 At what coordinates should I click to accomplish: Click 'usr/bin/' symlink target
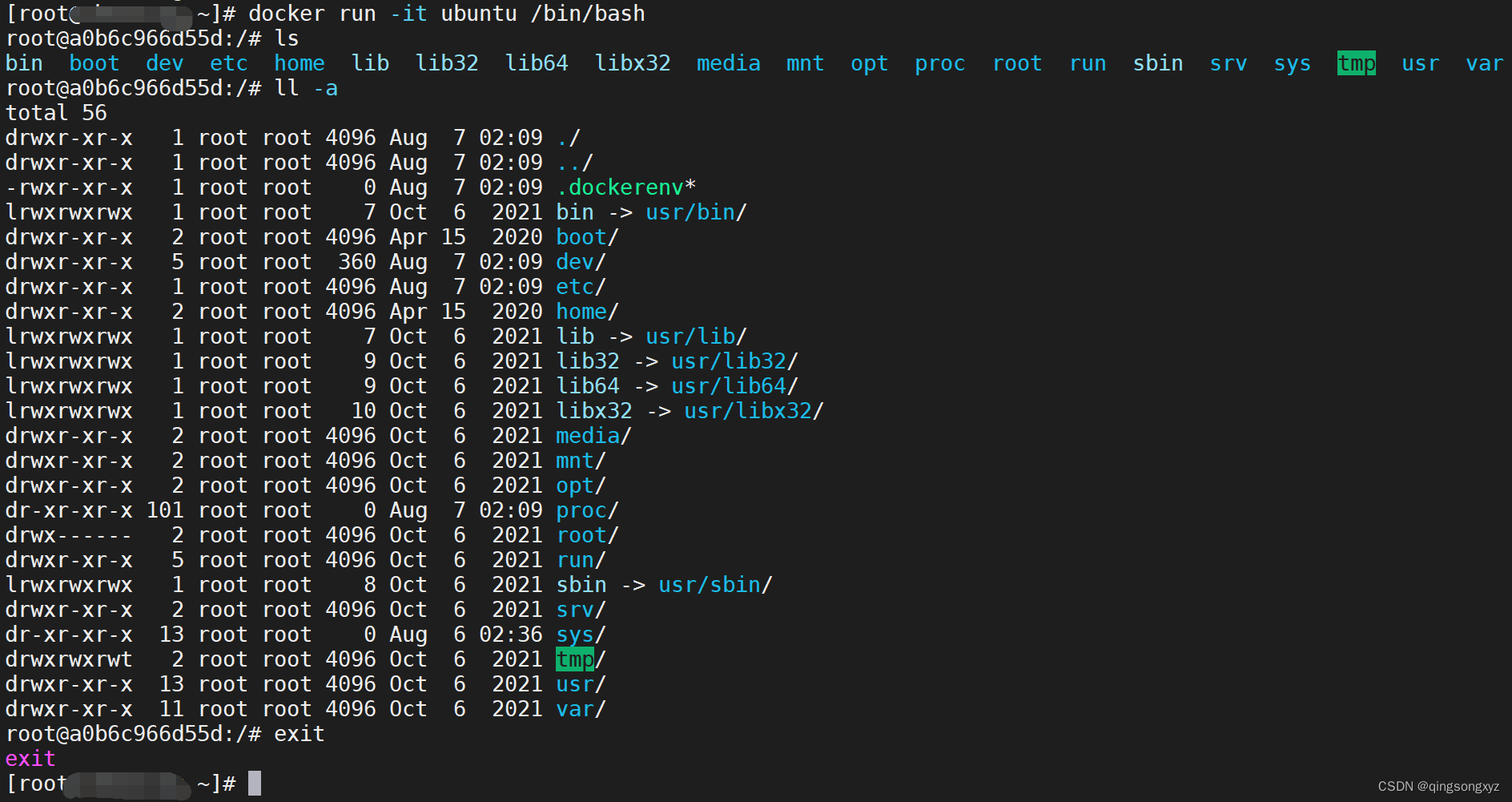pos(697,212)
